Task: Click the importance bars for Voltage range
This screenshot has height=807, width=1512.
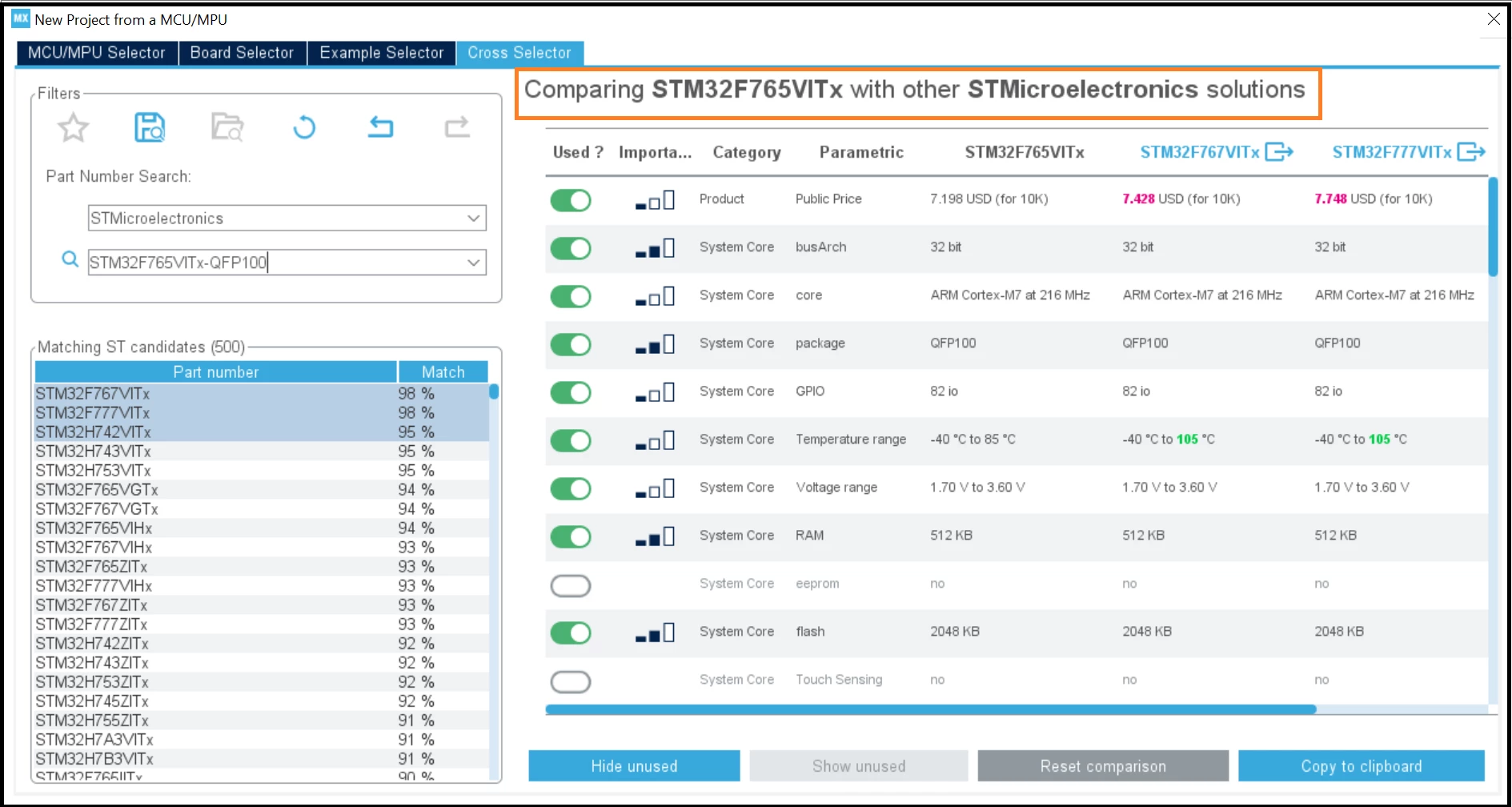Action: click(x=655, y=488)
